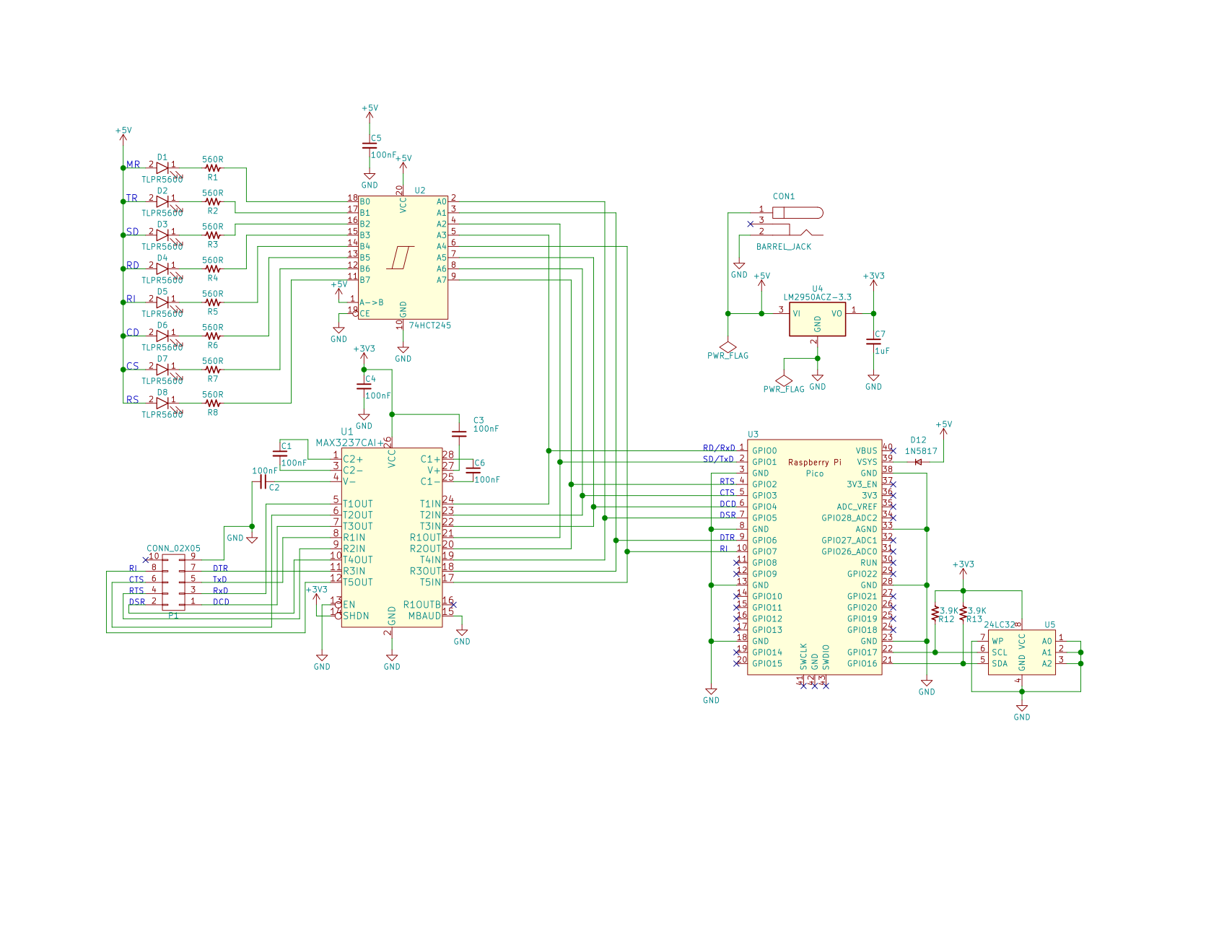1232x952 pixels.
Task: Click the 'GPIO15' pin name on Pico
Action: (x=767, y=663)
